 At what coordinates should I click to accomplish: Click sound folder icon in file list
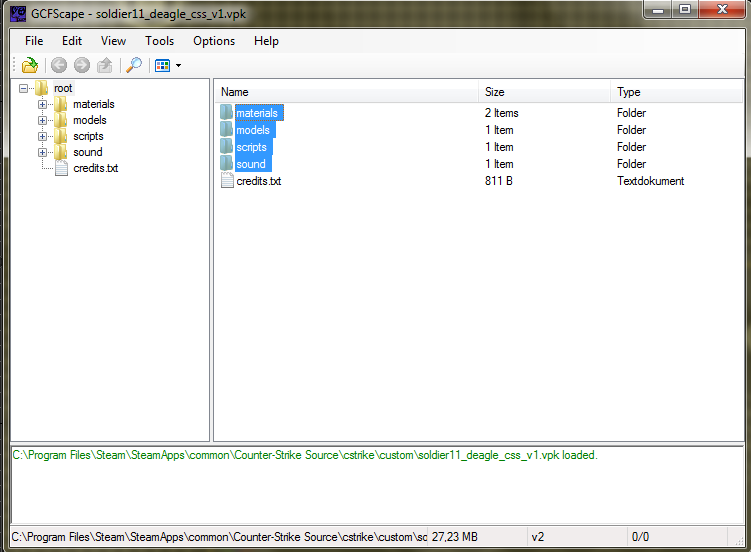(227, 164)
